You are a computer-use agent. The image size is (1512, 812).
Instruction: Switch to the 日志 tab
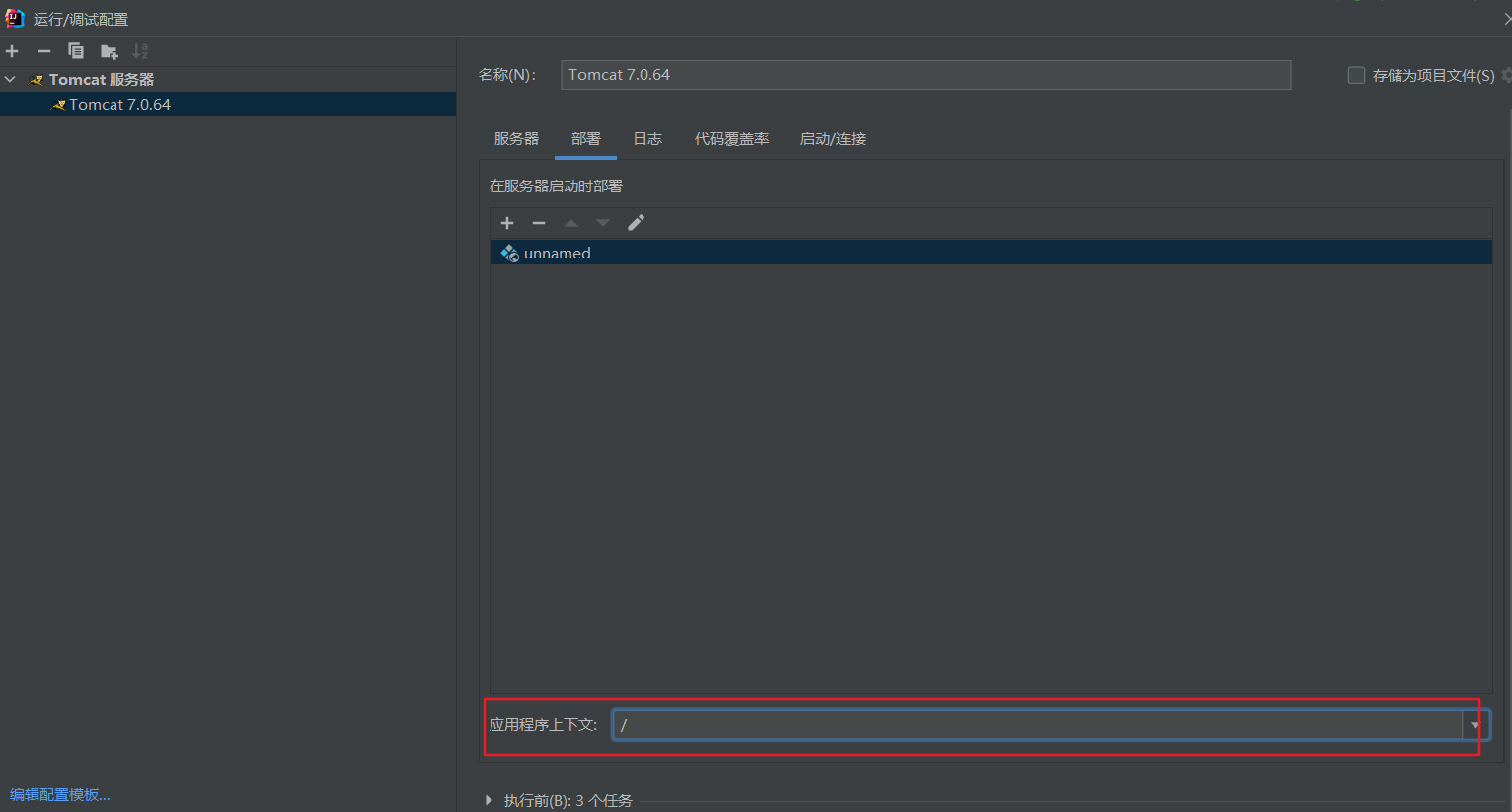(647, 139)
